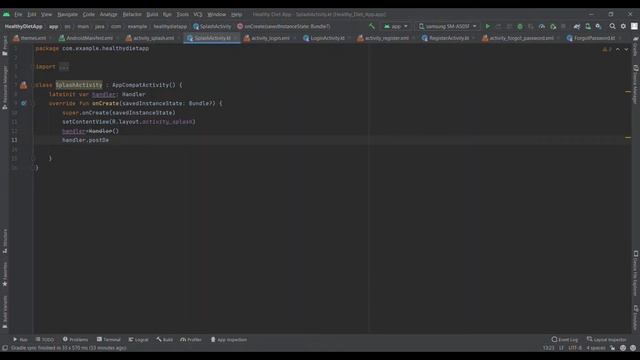The image size is (640, 360).
Task: Click the gutter icon beside class SplashActivity
Action: tap(24, 85)
